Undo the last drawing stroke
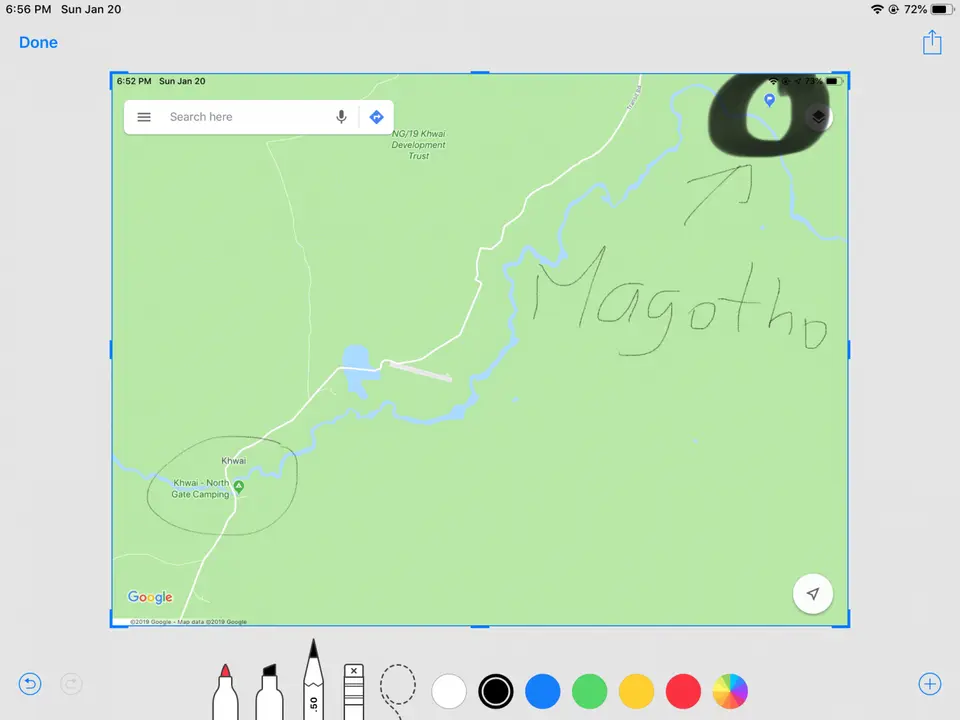Image resolution: width=960 pixels, height=720 pixels. pos(30,684)
